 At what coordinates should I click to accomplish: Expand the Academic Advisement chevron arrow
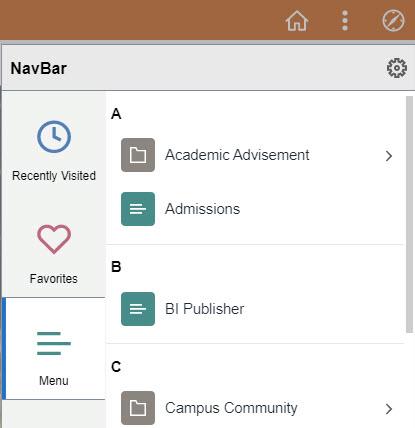tap(389, 156)
